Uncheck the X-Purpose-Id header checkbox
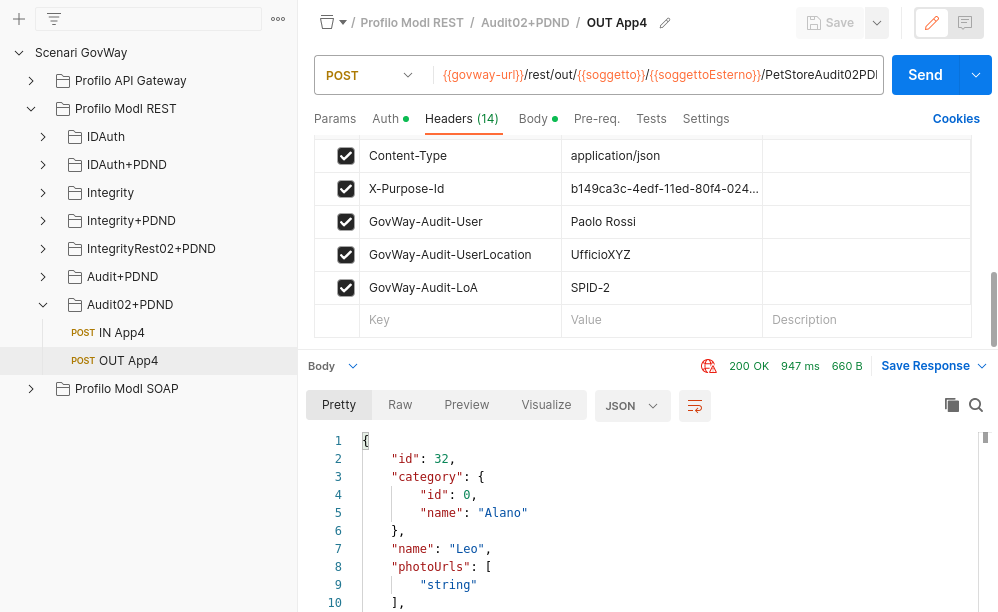This screenshot has height=612, width=998. click(x=346, y=189)
